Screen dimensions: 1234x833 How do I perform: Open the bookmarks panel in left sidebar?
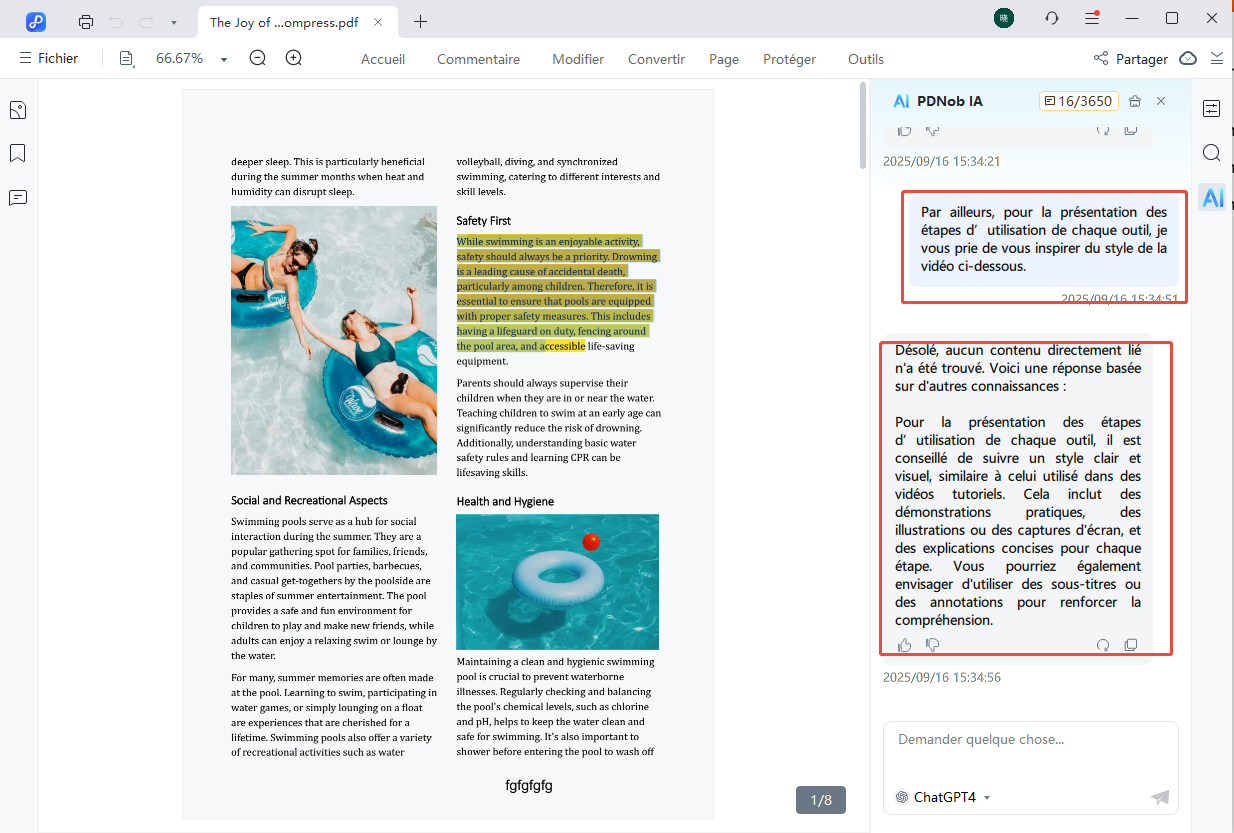pos(17,153)
